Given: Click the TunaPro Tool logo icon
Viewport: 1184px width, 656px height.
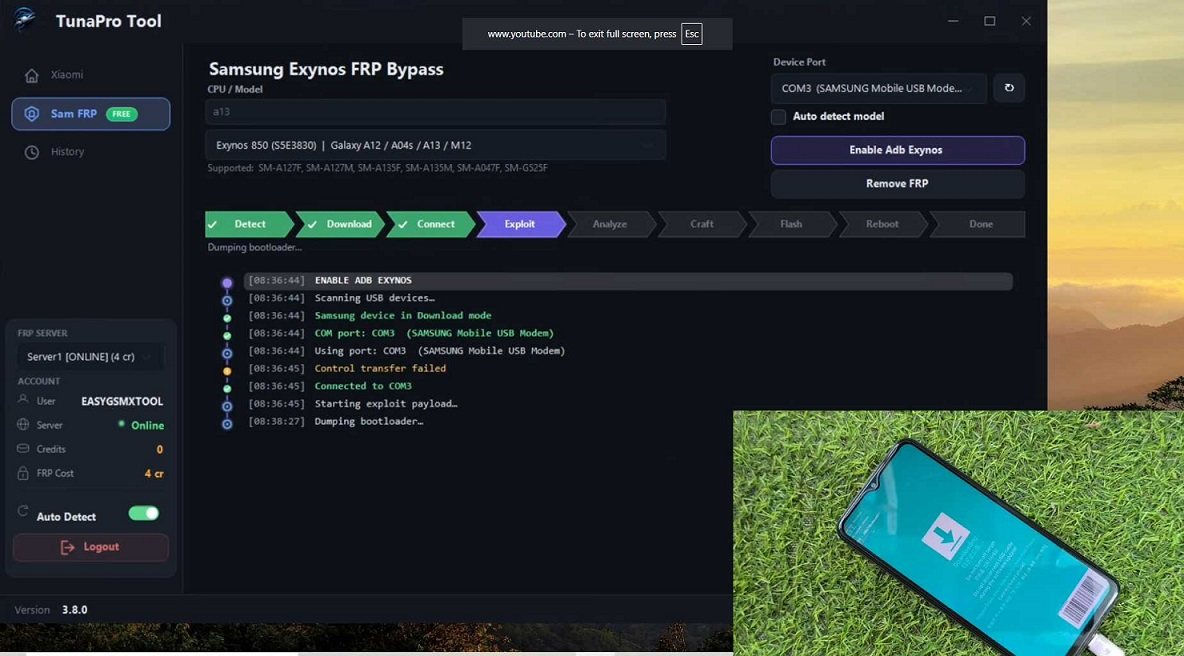Looking at the screenshot, I should tap(24, 19).
